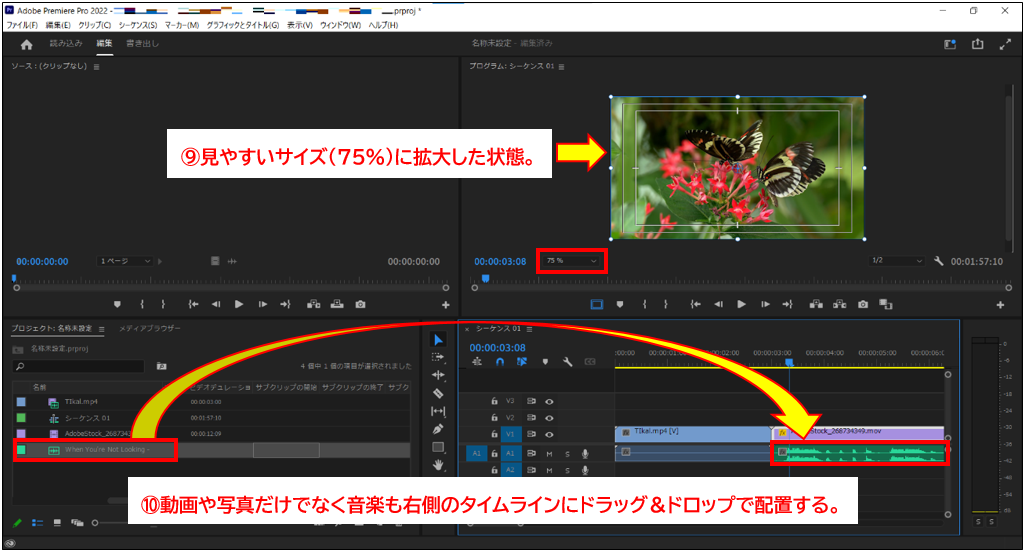The height and width of the screenshot is (552, 1026).
Task: Toggle linked selection in timeline
Action: [x=522, y=362]
